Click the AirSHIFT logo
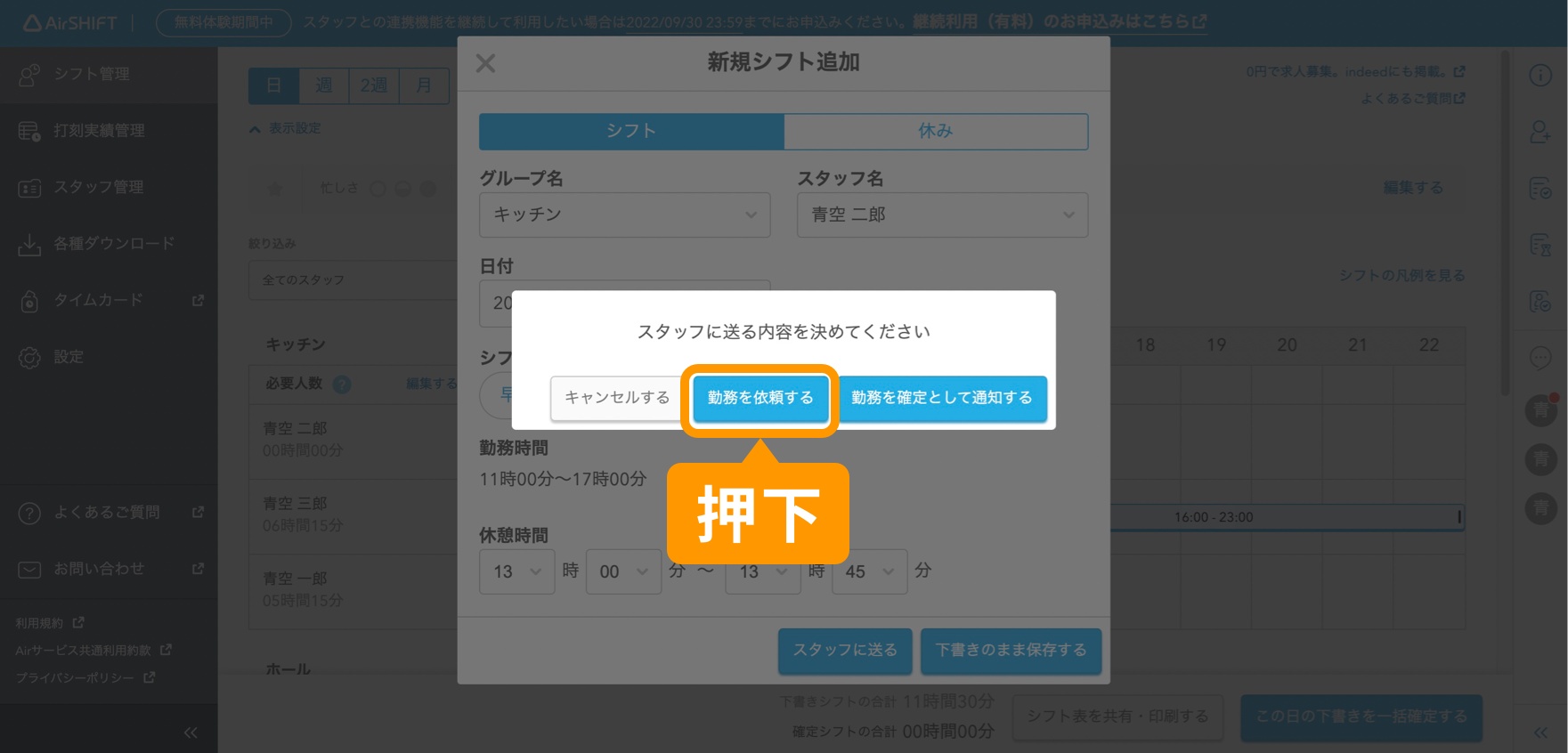Screen dimensions: 1568x753 click(69, 23)
